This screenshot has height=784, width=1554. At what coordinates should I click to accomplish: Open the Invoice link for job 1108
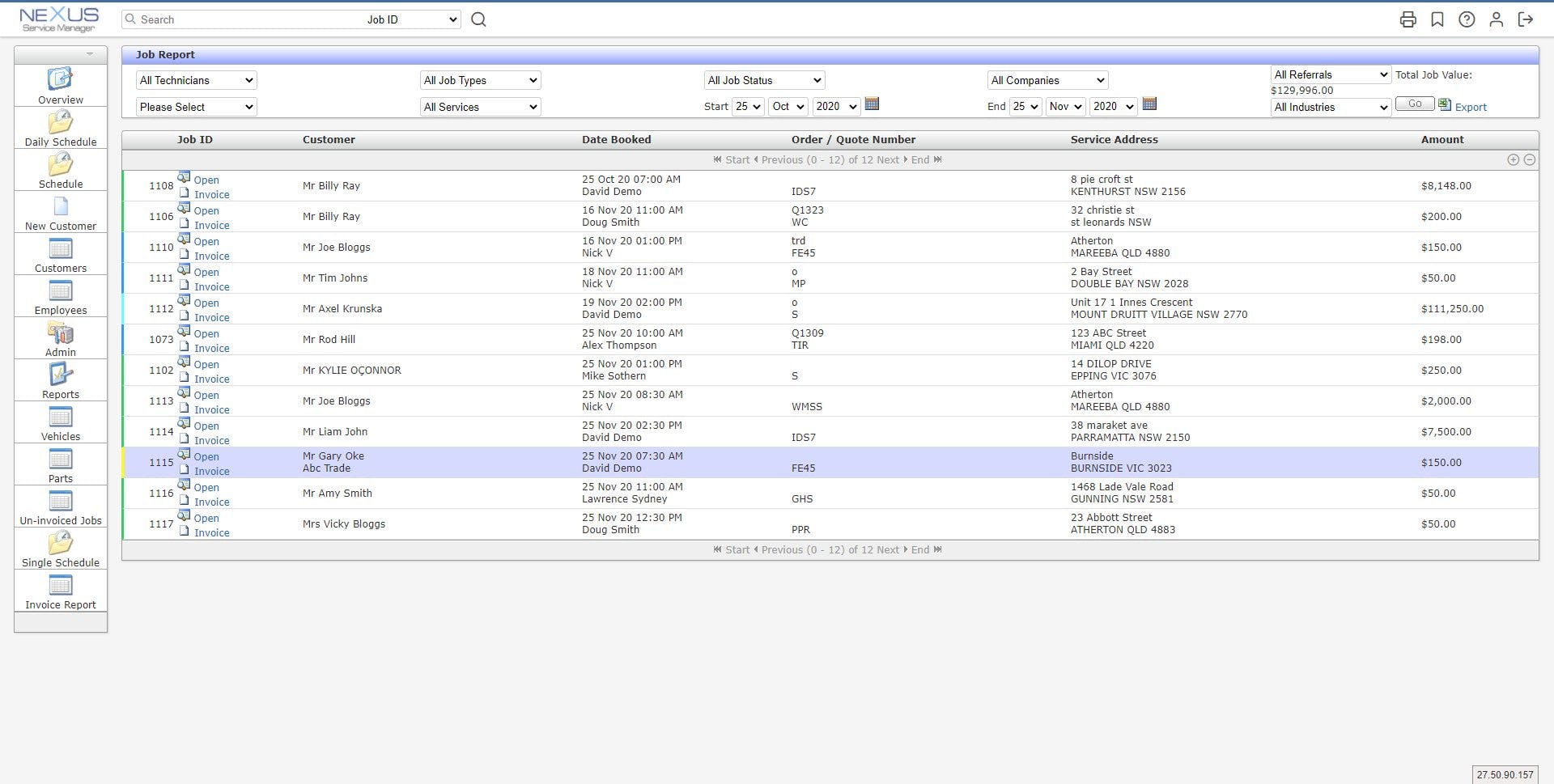coord(210,194)
